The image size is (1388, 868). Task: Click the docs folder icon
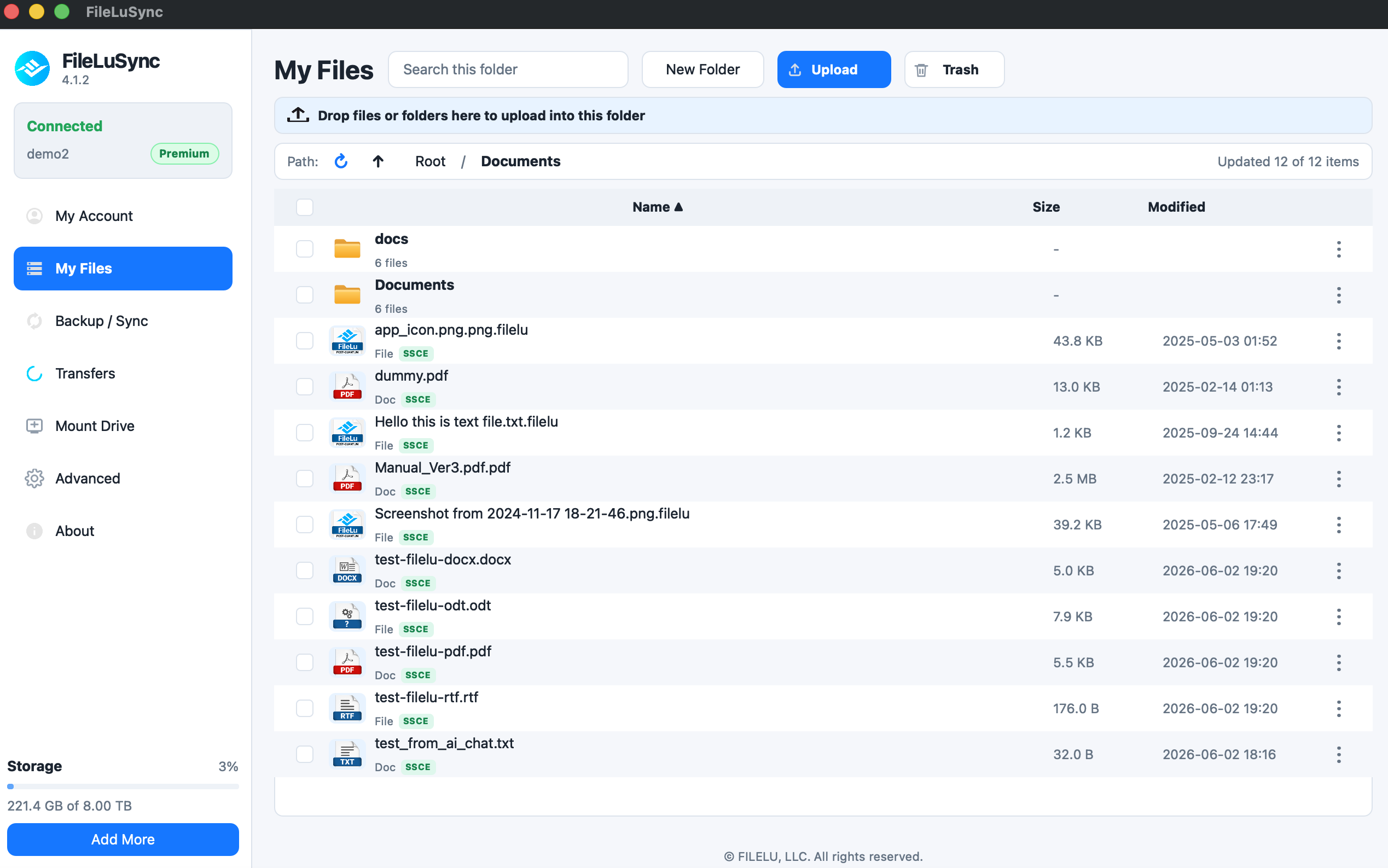[x=347, y=248]
